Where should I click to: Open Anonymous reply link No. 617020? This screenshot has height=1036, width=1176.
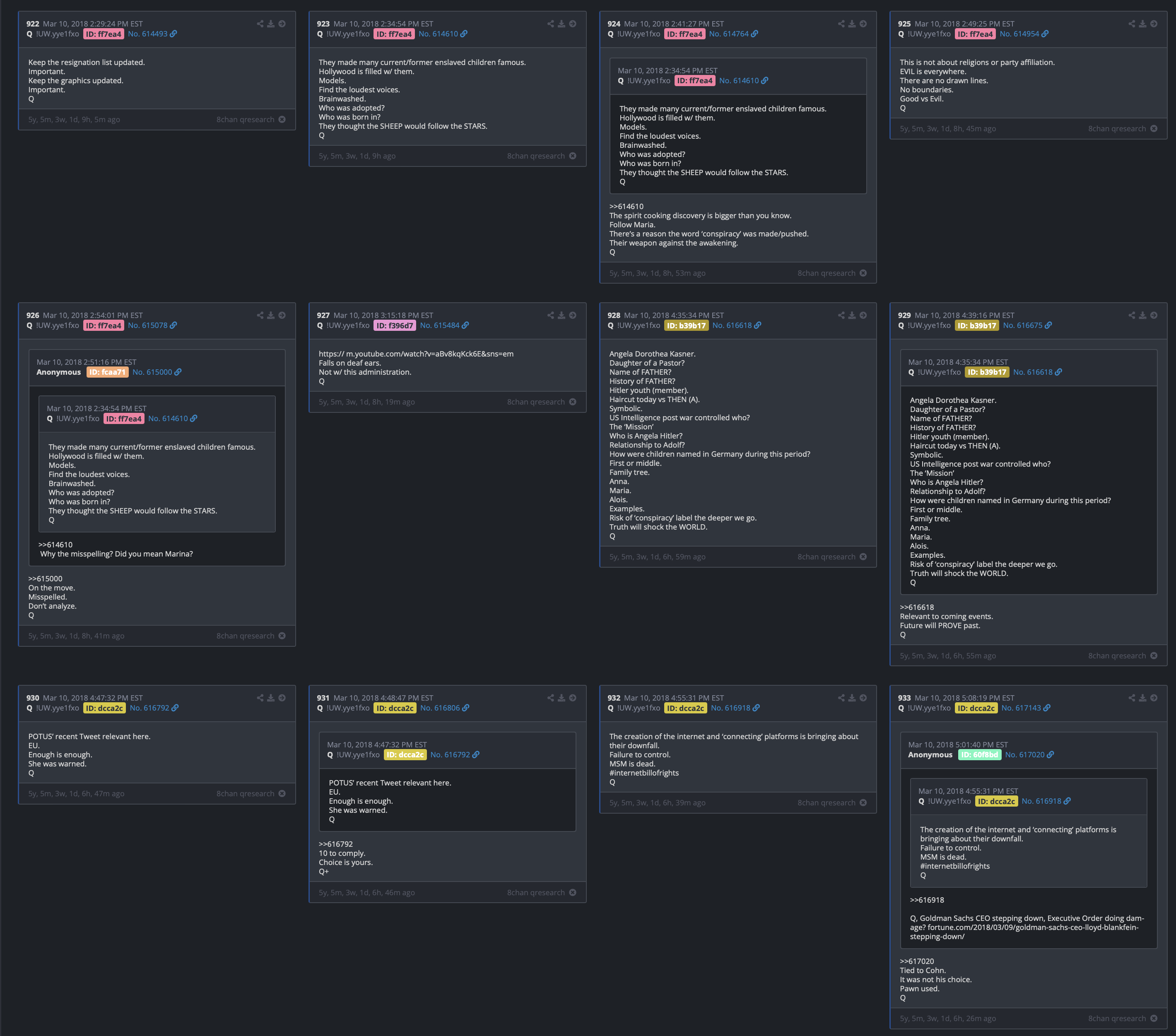(1029, 755)
